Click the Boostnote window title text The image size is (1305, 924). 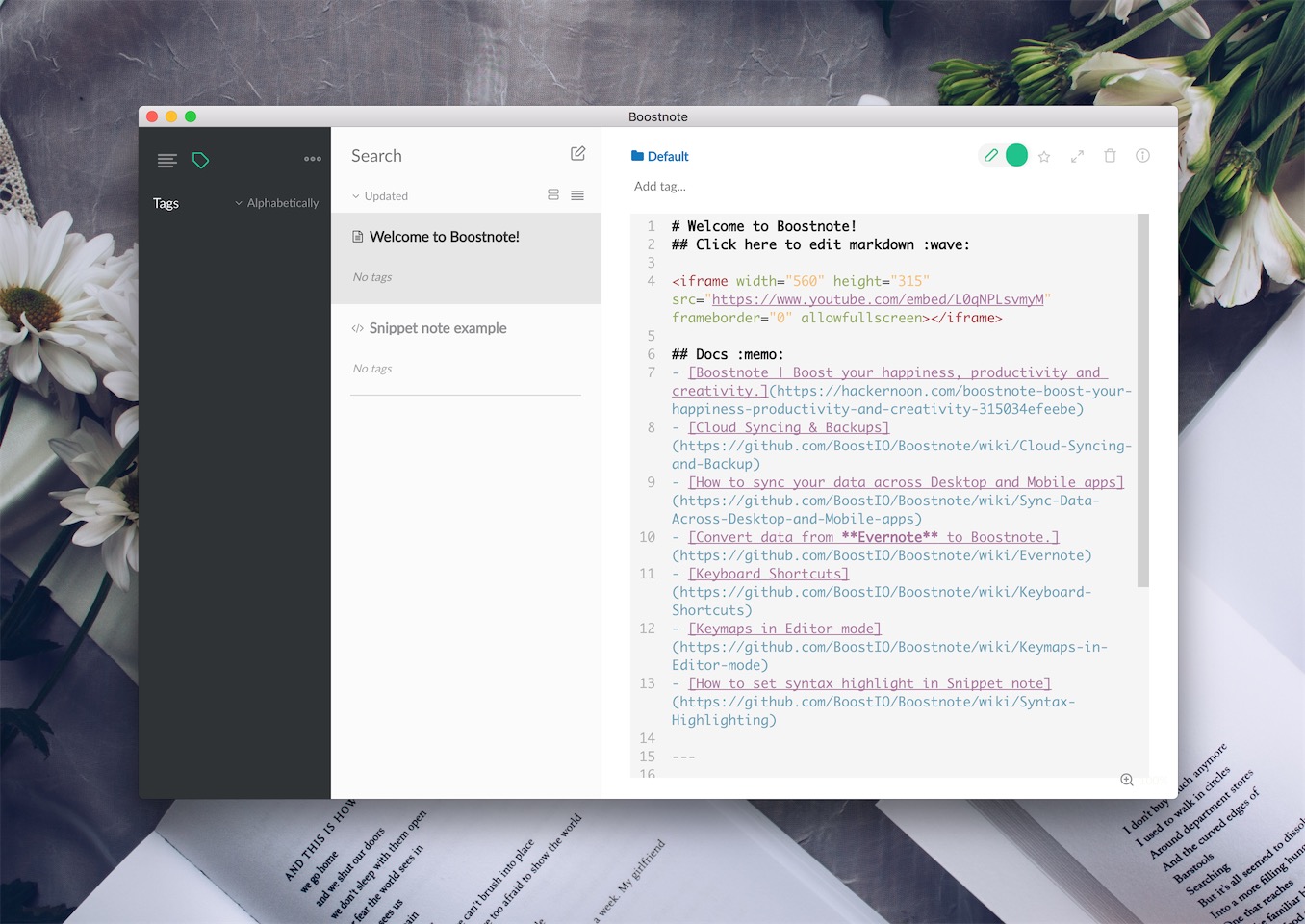(x=658, y=116)
